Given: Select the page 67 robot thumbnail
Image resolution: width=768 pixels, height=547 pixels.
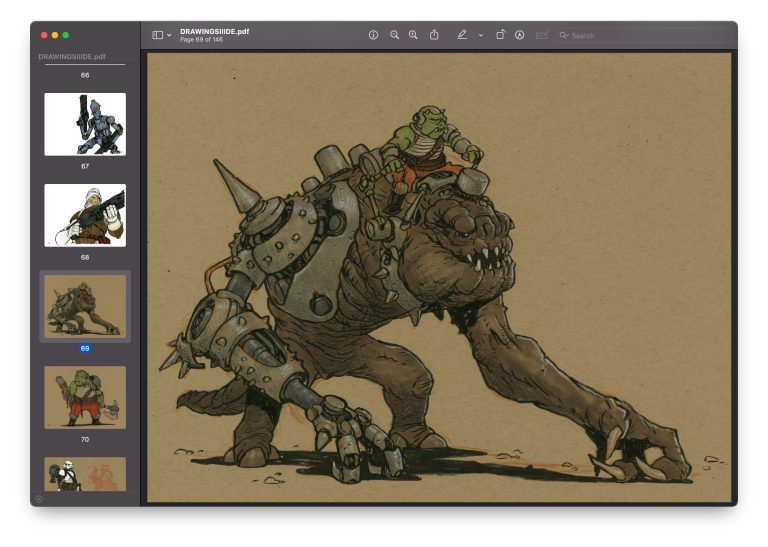Looking at the screenshot, I should [85, 124].
